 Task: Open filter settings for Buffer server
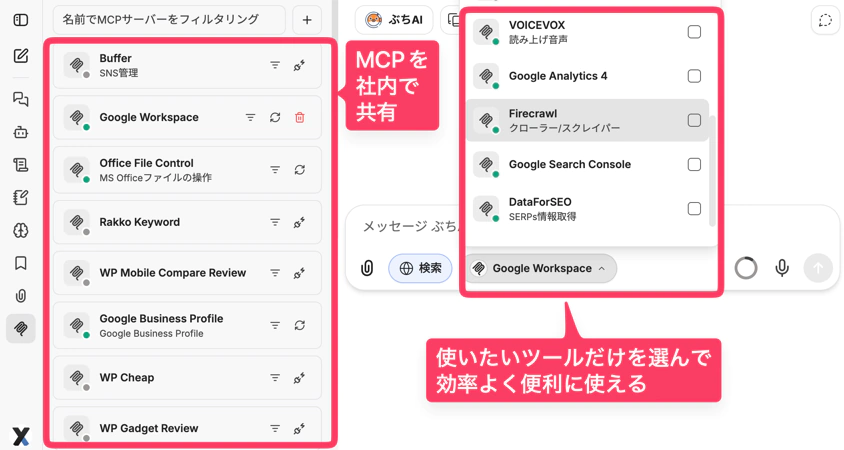[275, 65]
